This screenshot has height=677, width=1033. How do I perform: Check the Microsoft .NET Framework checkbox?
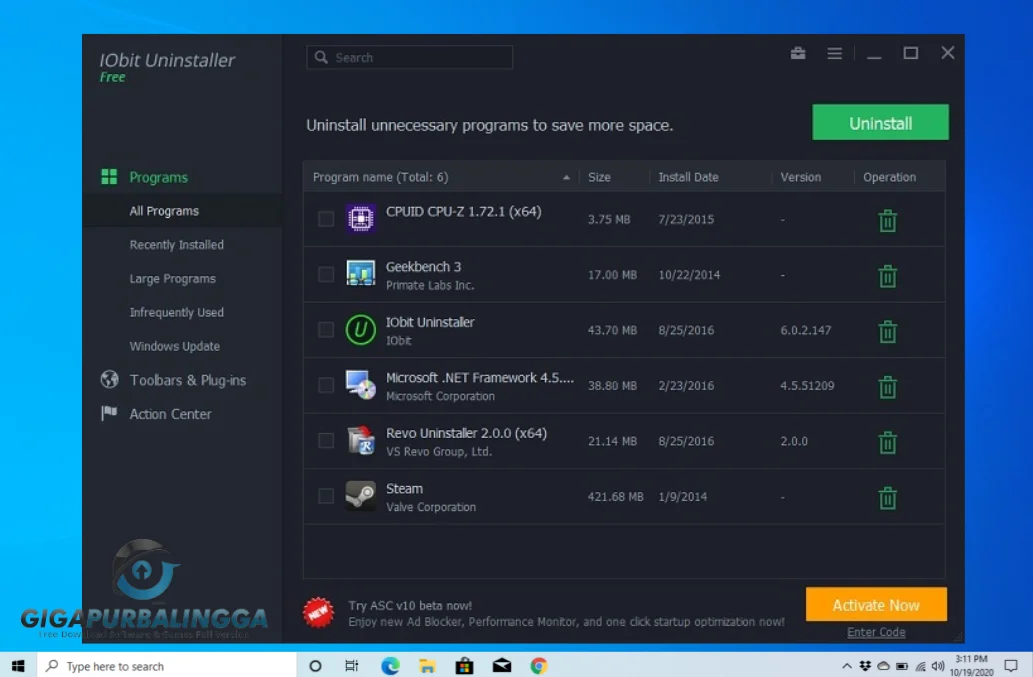325,385
